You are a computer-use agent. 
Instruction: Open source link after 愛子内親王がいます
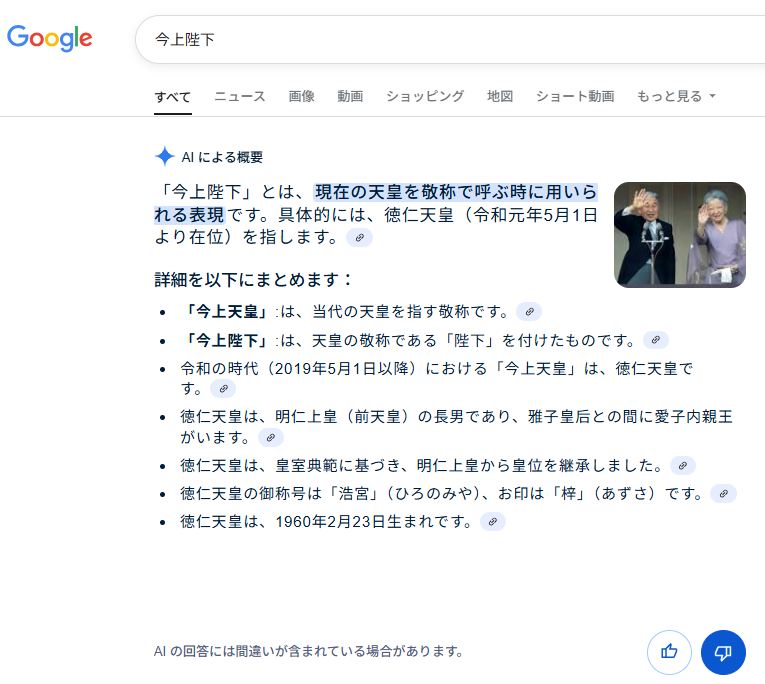click(271, 438)
